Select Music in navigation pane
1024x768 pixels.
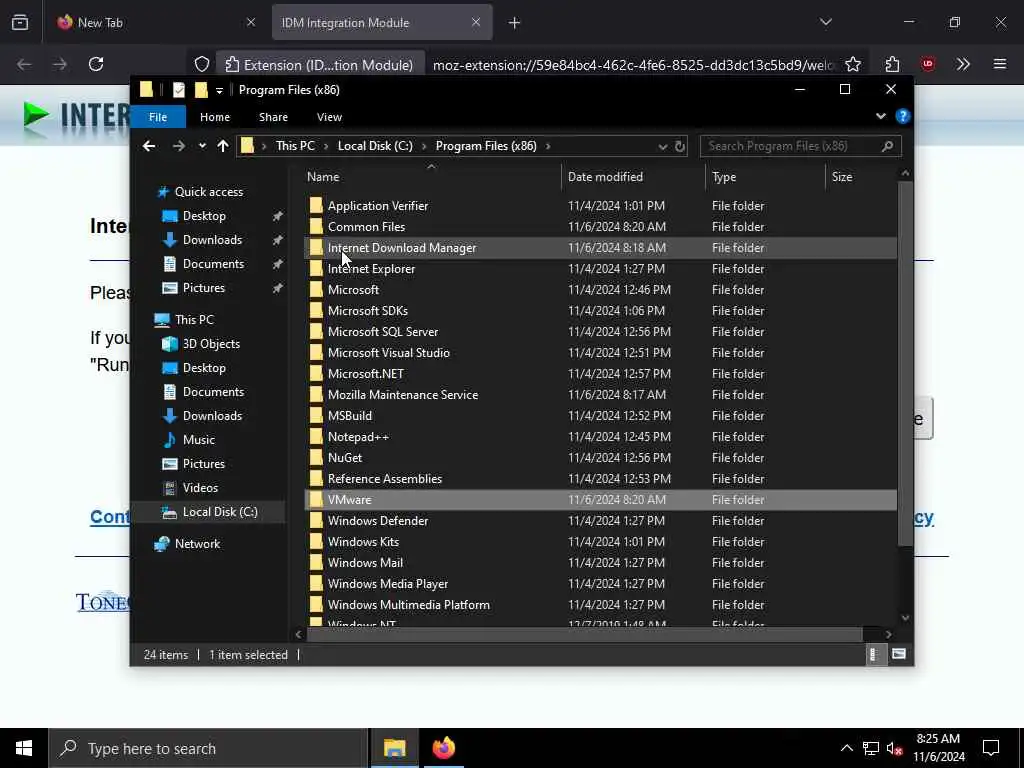[x=199, y=440]
